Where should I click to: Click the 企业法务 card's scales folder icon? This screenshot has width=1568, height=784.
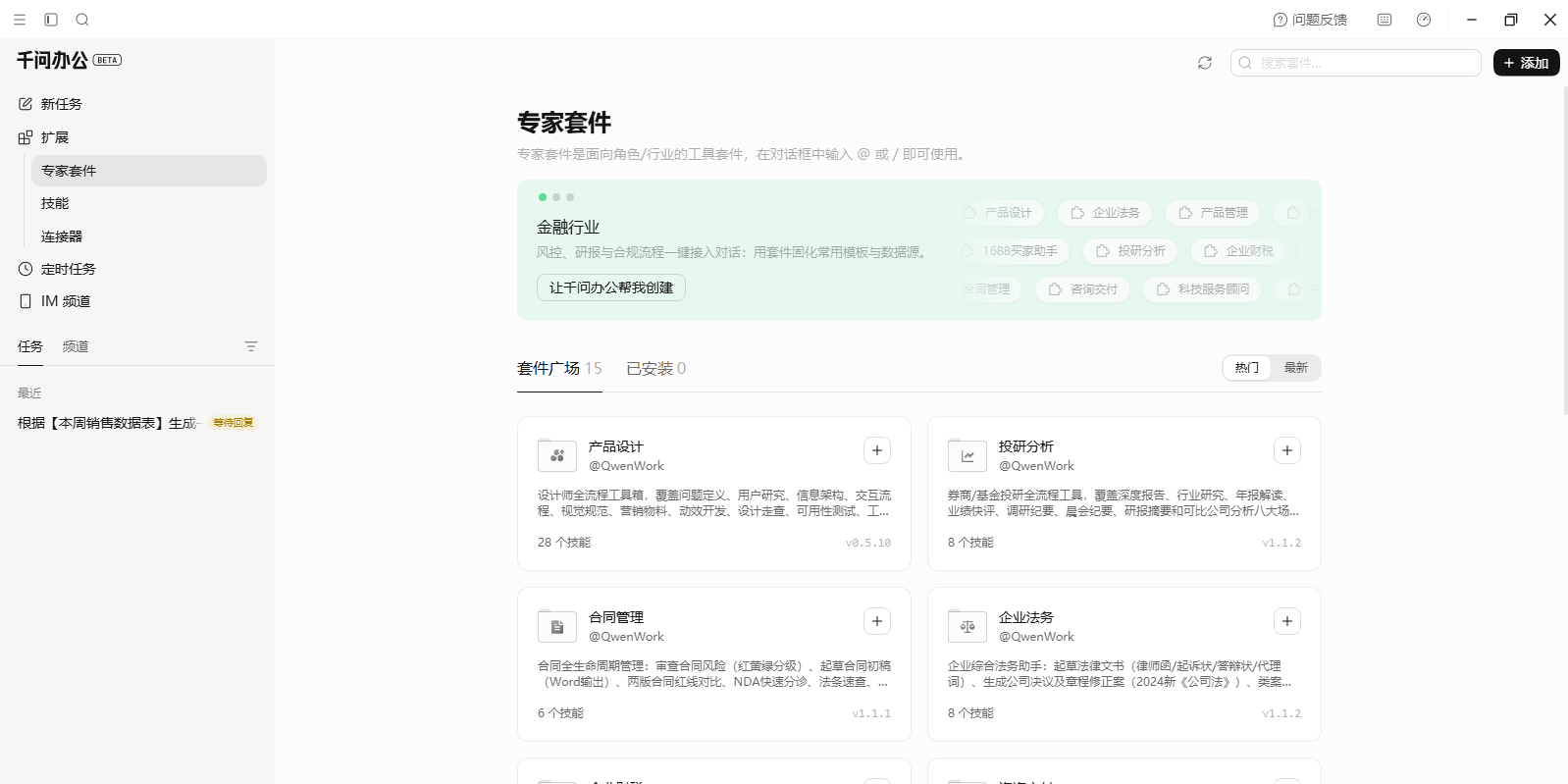tap(967, 626)
